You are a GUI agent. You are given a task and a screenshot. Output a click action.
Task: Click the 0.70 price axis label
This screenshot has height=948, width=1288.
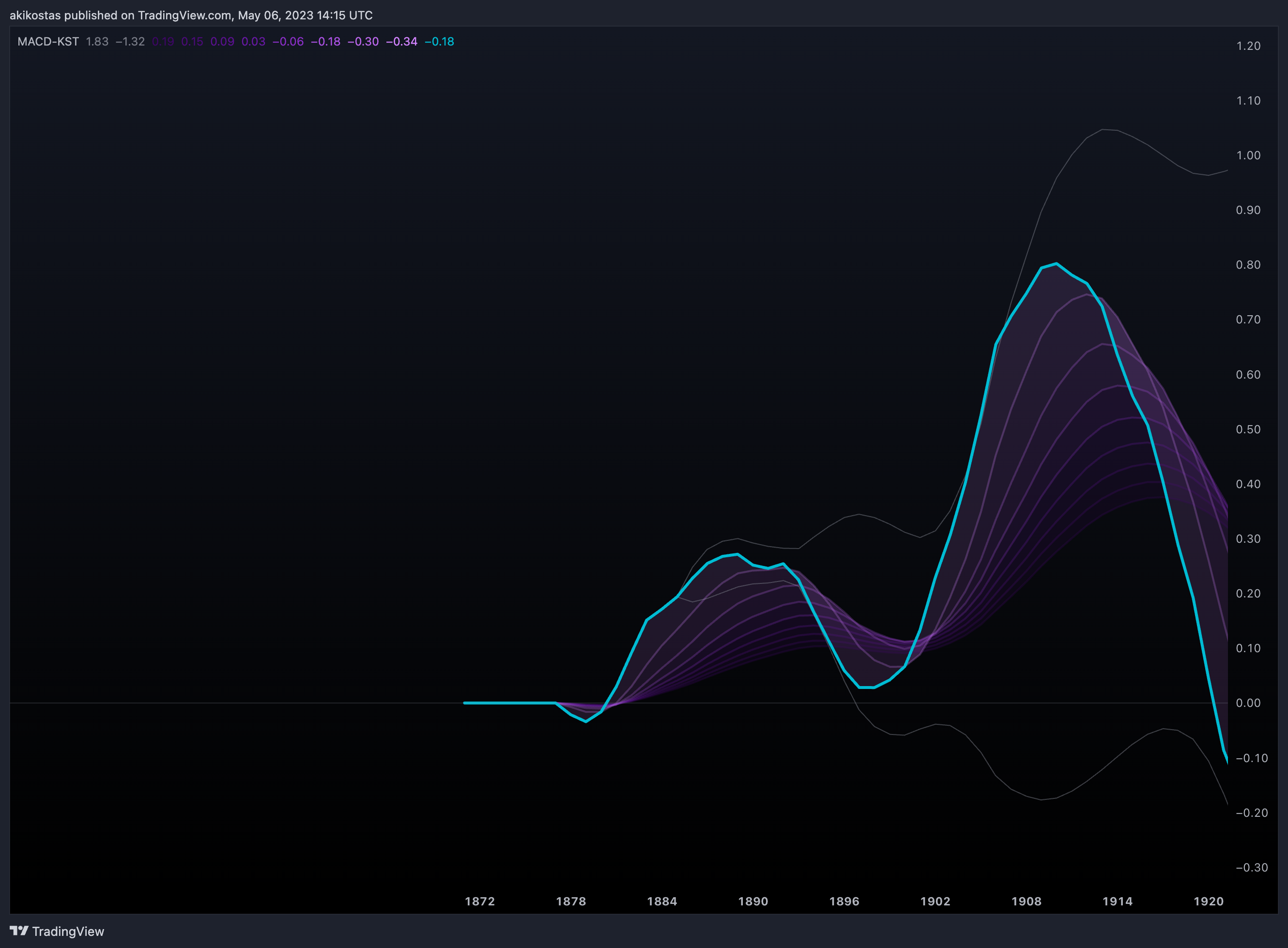click(1248, 320)
